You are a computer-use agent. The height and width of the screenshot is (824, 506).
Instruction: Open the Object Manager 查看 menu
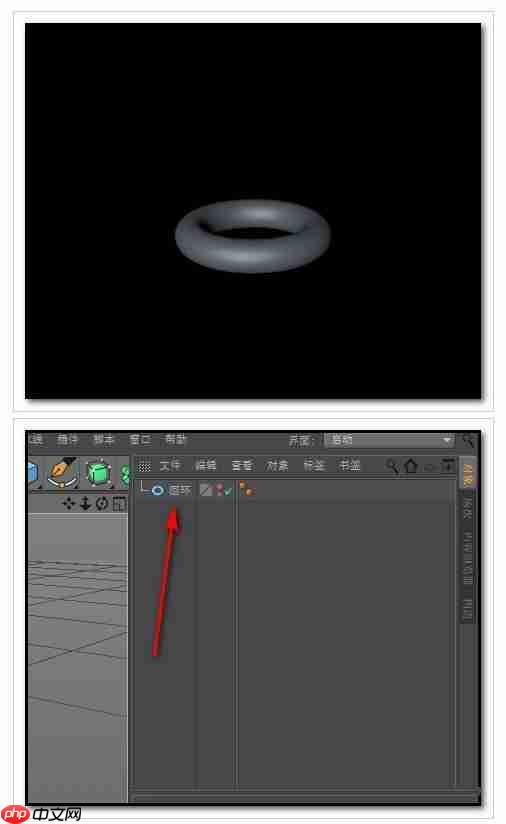pyautogui.click(x=242, y=466)
